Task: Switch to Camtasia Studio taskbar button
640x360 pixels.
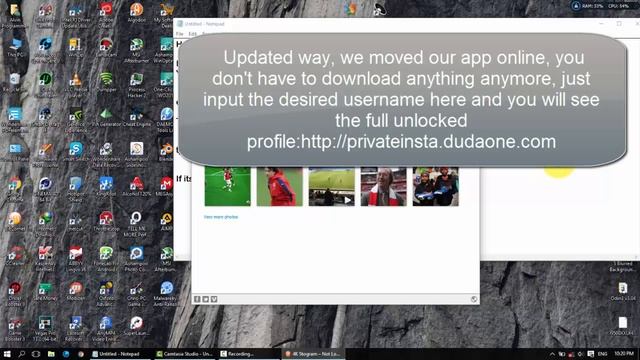Action: point(185,354)
